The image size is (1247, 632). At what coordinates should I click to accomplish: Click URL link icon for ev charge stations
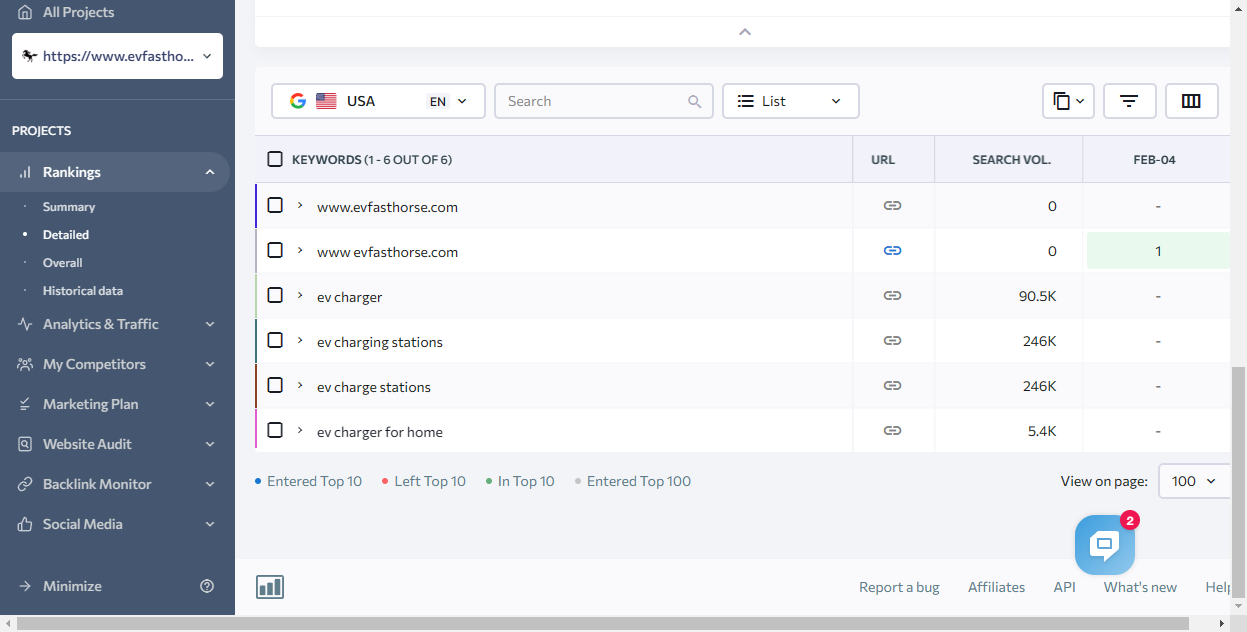pos(893,386)
